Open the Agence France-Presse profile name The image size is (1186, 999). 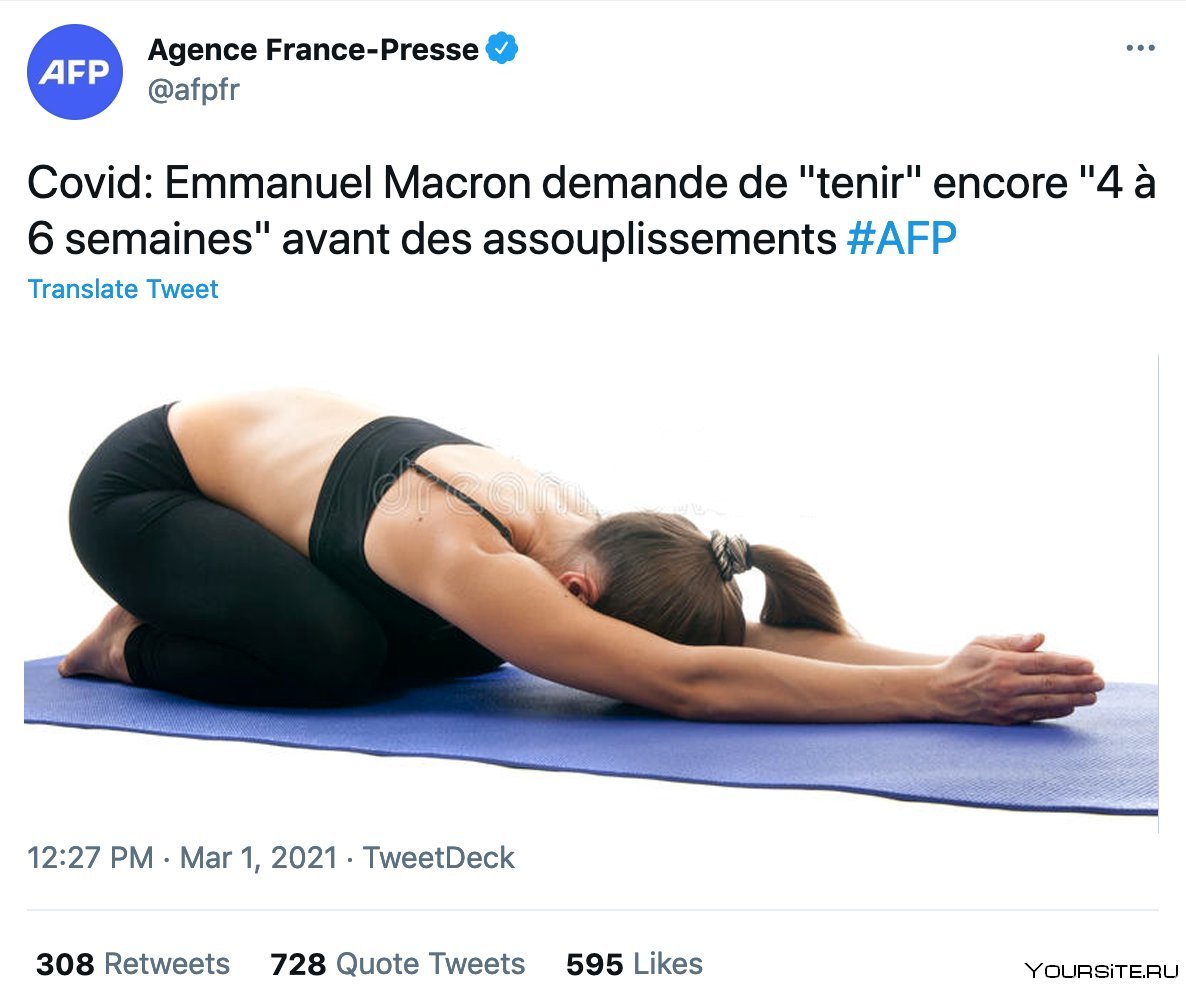313,50
